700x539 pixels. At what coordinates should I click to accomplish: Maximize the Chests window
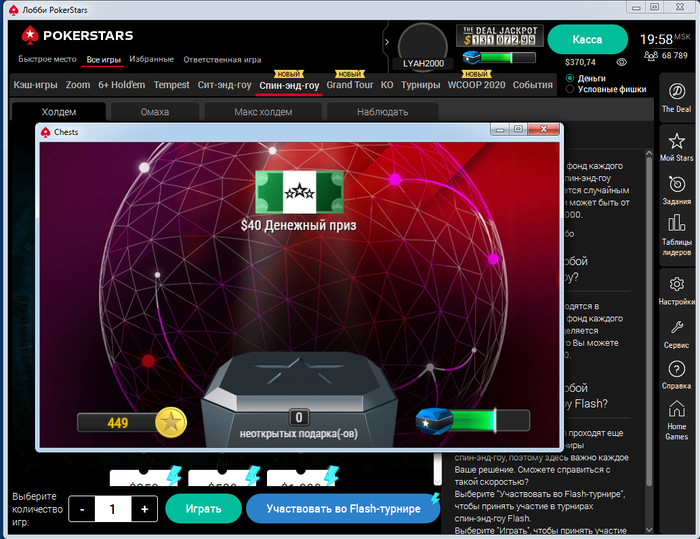[518, 129]
